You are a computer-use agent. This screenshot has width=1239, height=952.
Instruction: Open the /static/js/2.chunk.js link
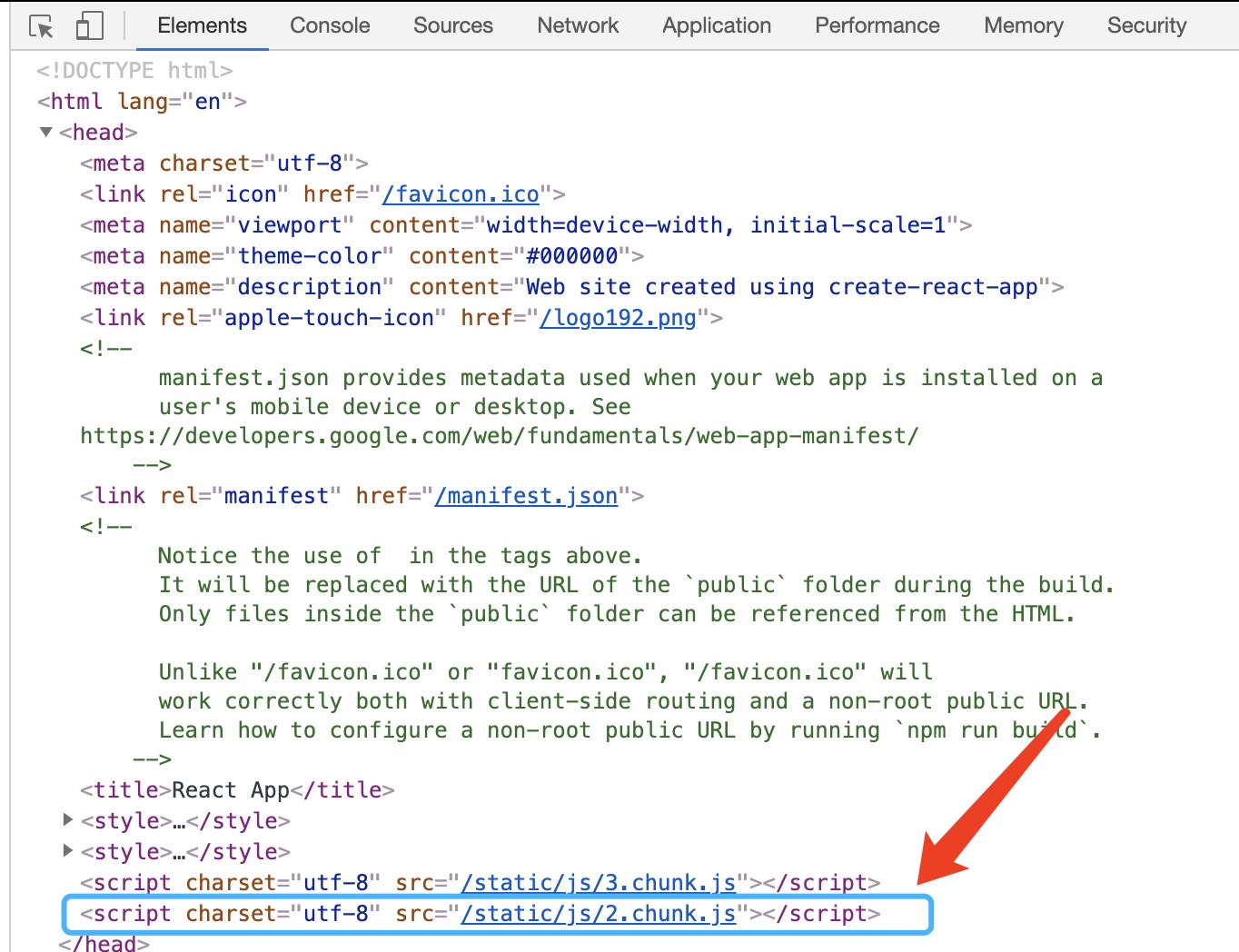coord(599,914)
